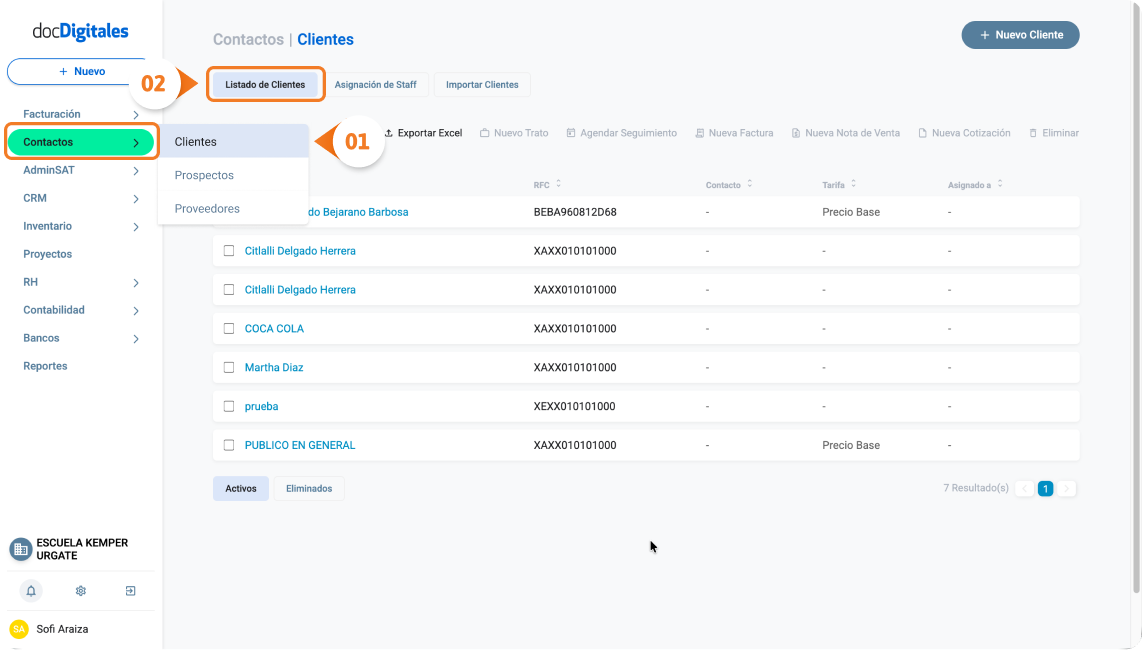This screenshot has width=1142, height=650.
Task: Open settings gear icon in sidebar
Action: (x=81, y=591)
